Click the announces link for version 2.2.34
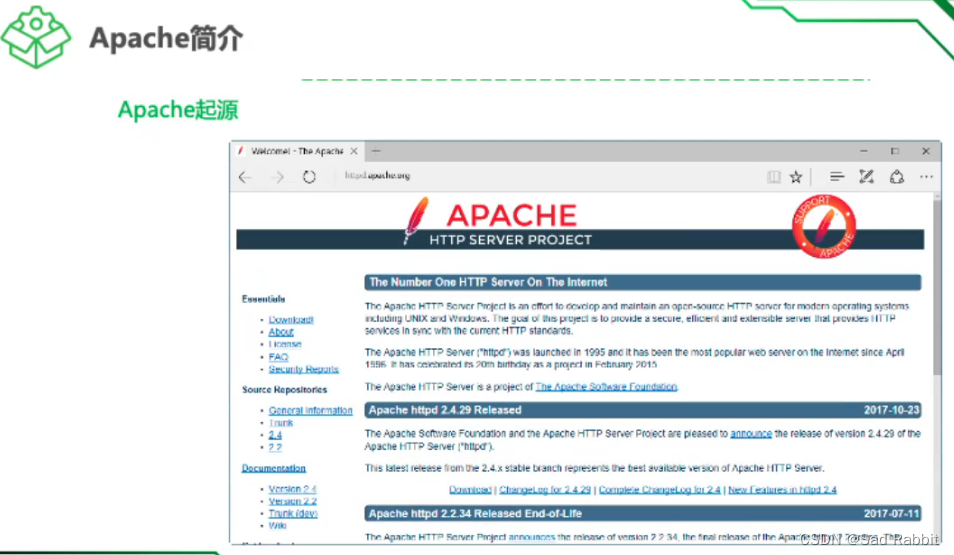The height and width of the screenshot is (555, 954). [x=532, y=537]
